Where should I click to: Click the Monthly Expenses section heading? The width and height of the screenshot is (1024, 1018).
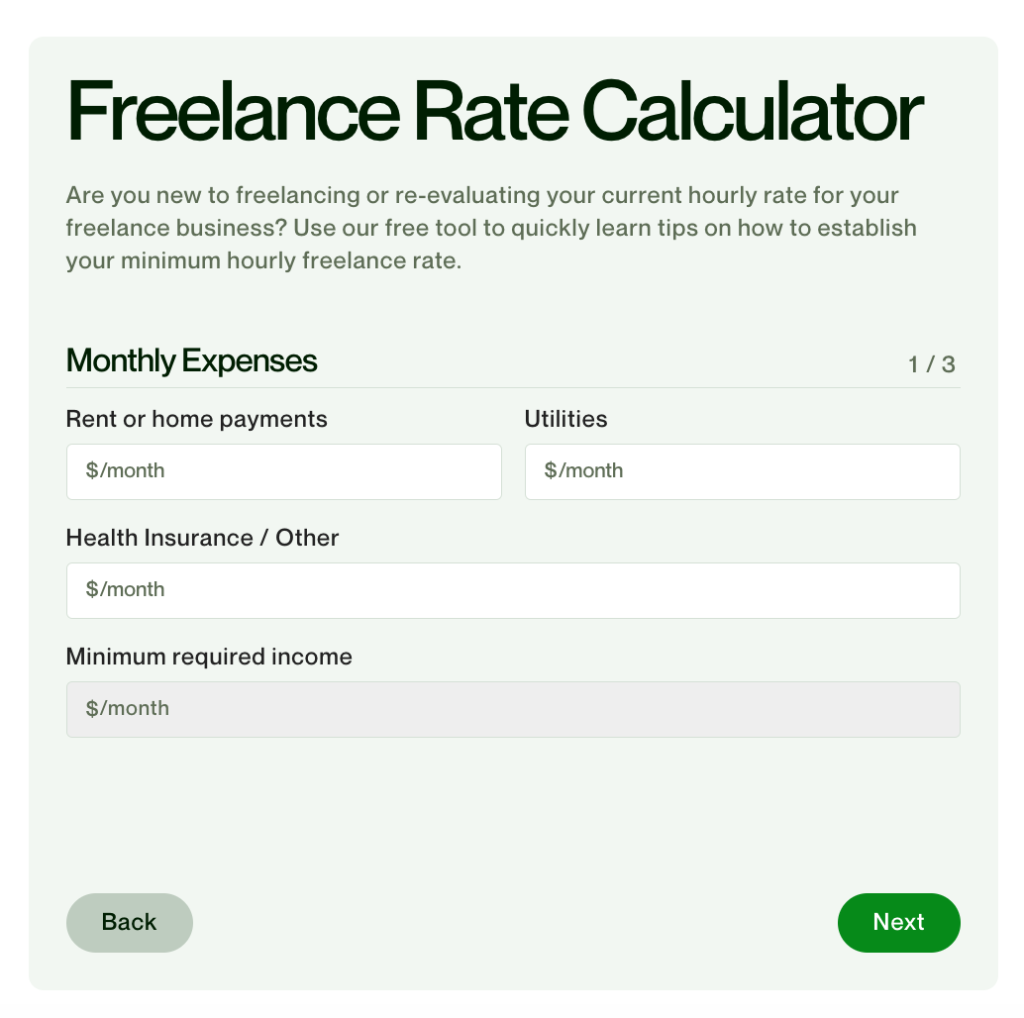191,361
